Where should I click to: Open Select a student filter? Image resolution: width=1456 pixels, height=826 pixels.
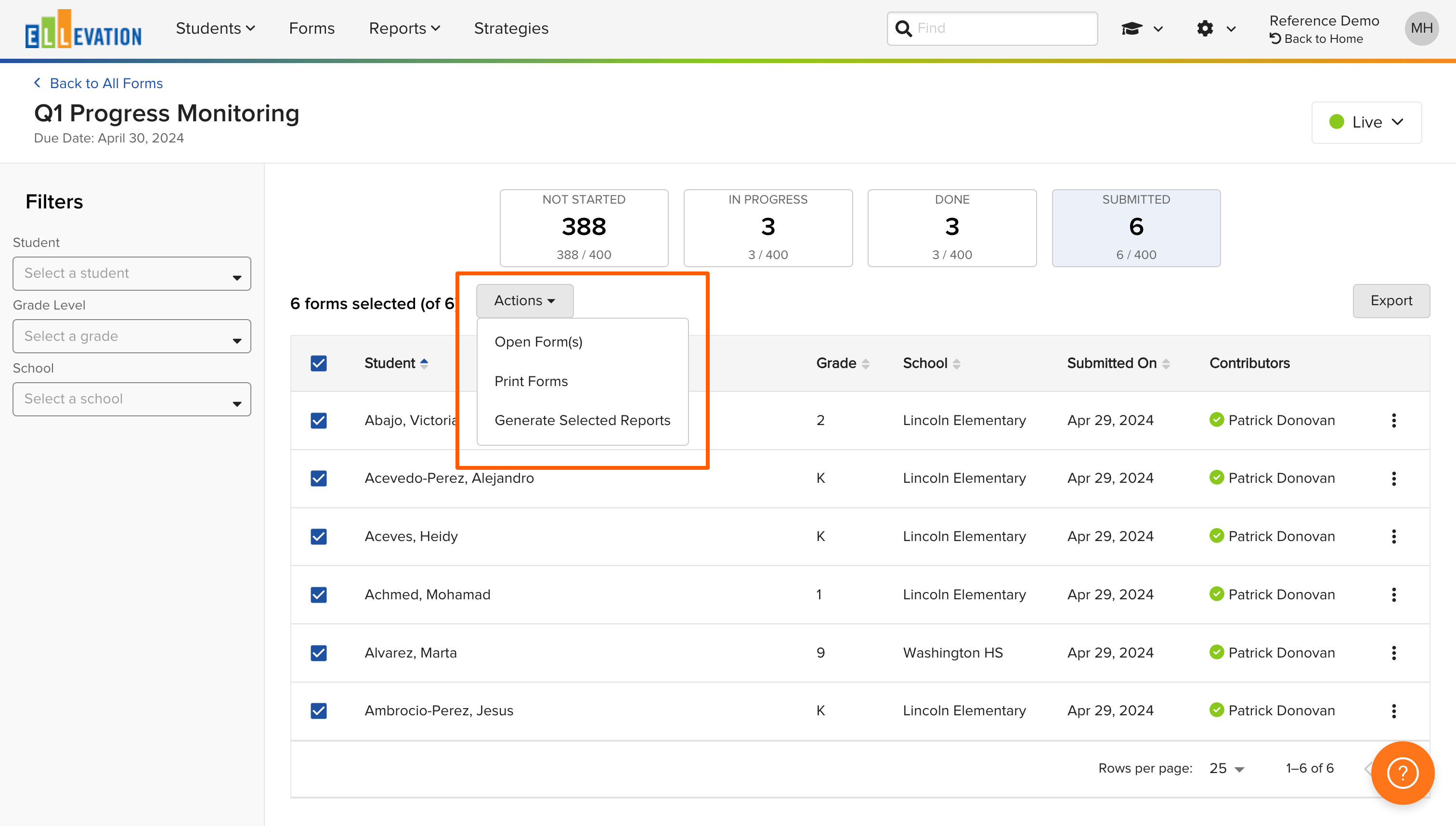point(131,273)
